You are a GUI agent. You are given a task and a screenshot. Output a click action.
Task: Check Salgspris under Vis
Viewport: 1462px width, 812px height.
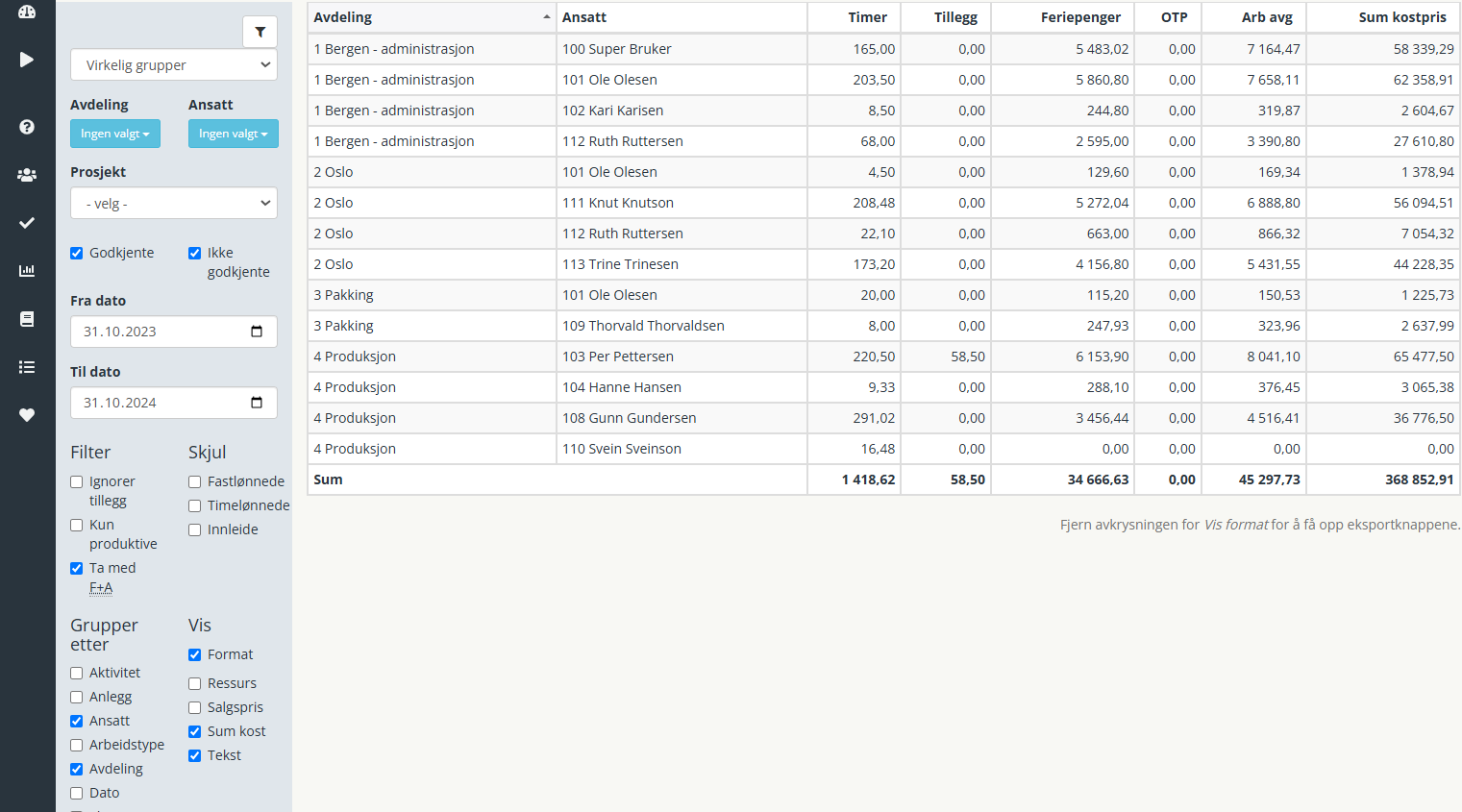(195, 708)
